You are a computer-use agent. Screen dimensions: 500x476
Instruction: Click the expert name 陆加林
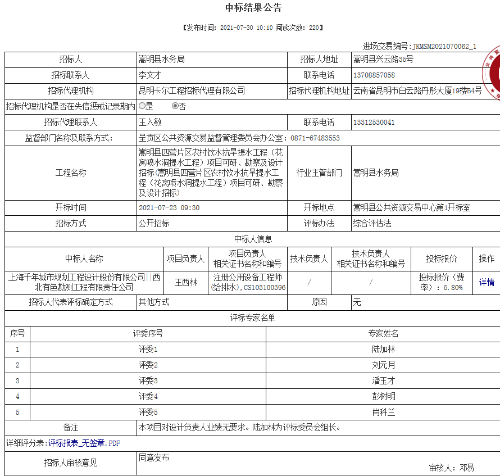point(383,349)
